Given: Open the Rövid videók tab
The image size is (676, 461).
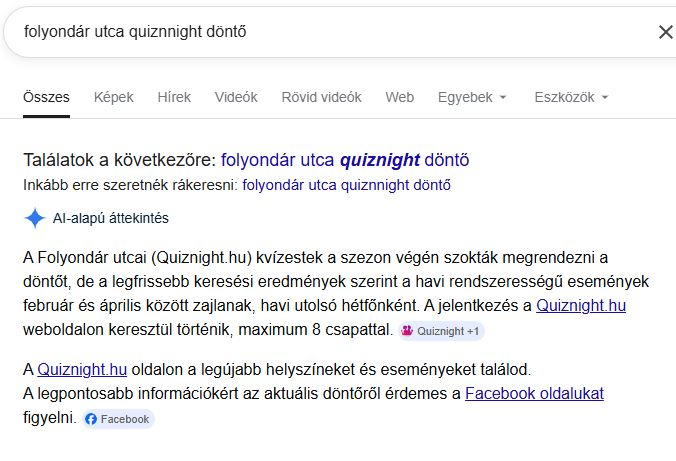Looking at the screenshot, I should point(321,97).
